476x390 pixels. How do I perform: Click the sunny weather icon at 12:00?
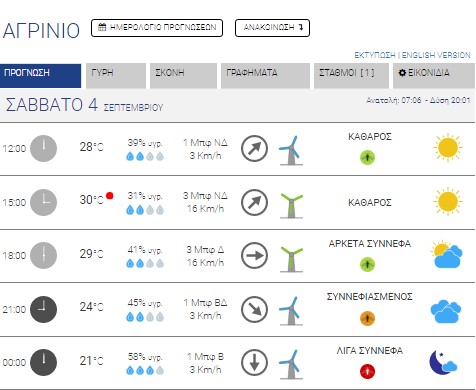tap(448, 147)
